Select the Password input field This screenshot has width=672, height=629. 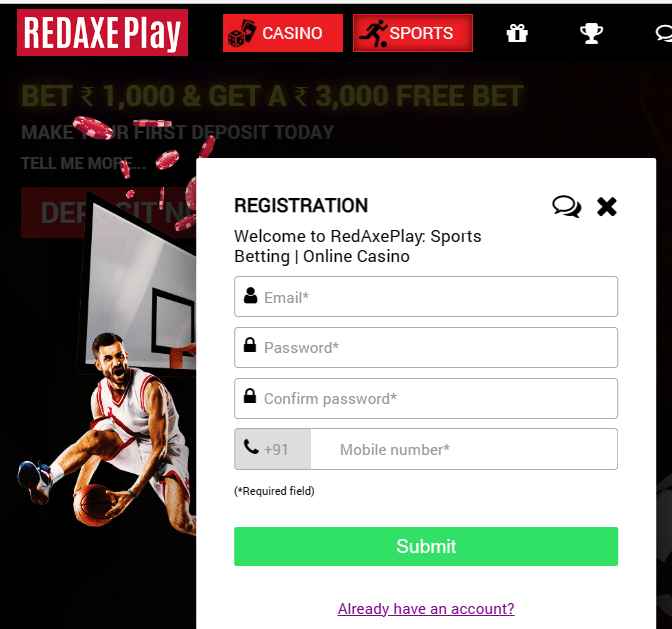coord(426,347)
